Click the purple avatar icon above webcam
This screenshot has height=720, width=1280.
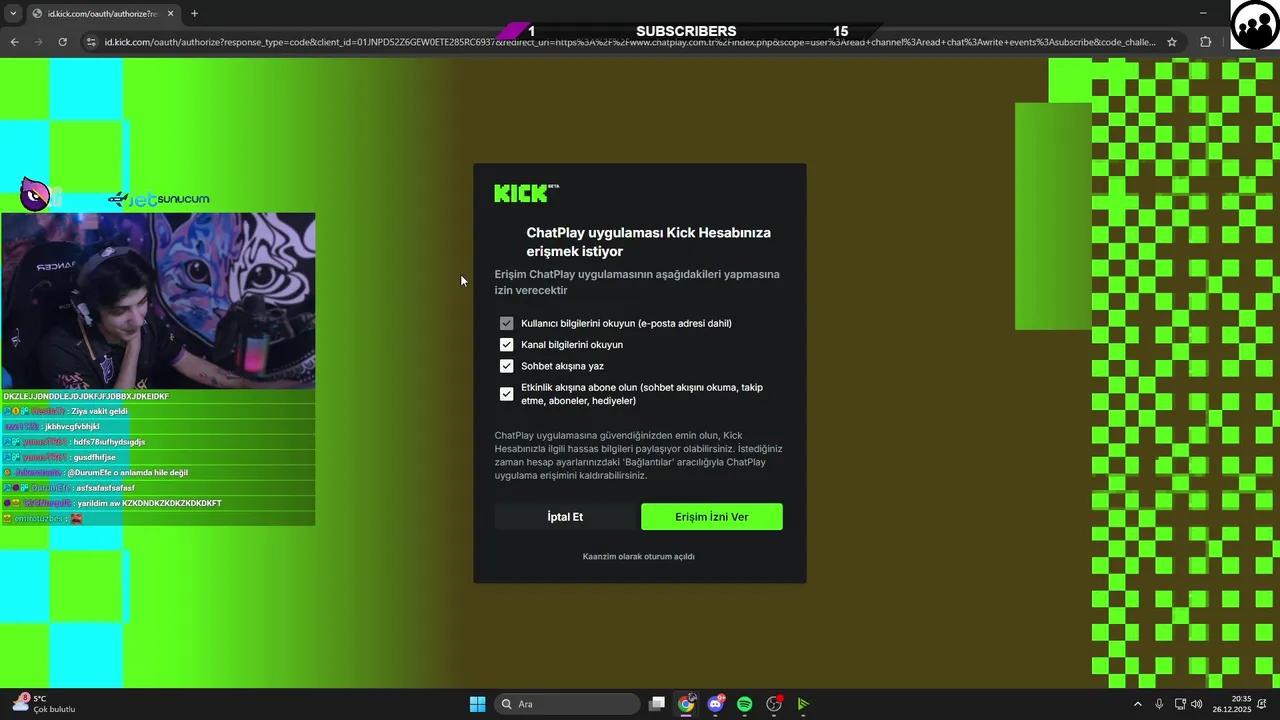pos(34,195)
